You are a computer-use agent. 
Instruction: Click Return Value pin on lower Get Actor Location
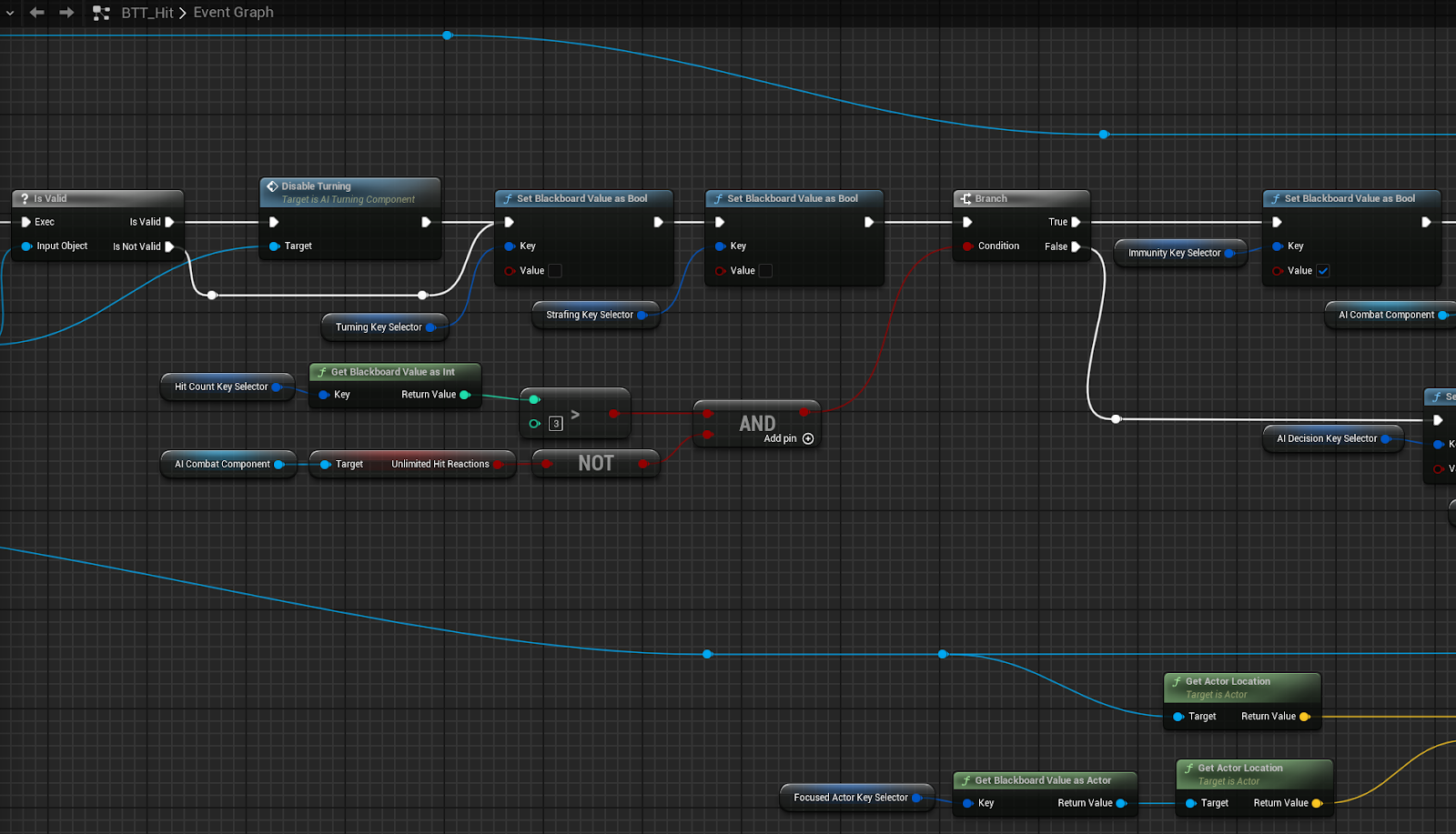coord(1318,803)
